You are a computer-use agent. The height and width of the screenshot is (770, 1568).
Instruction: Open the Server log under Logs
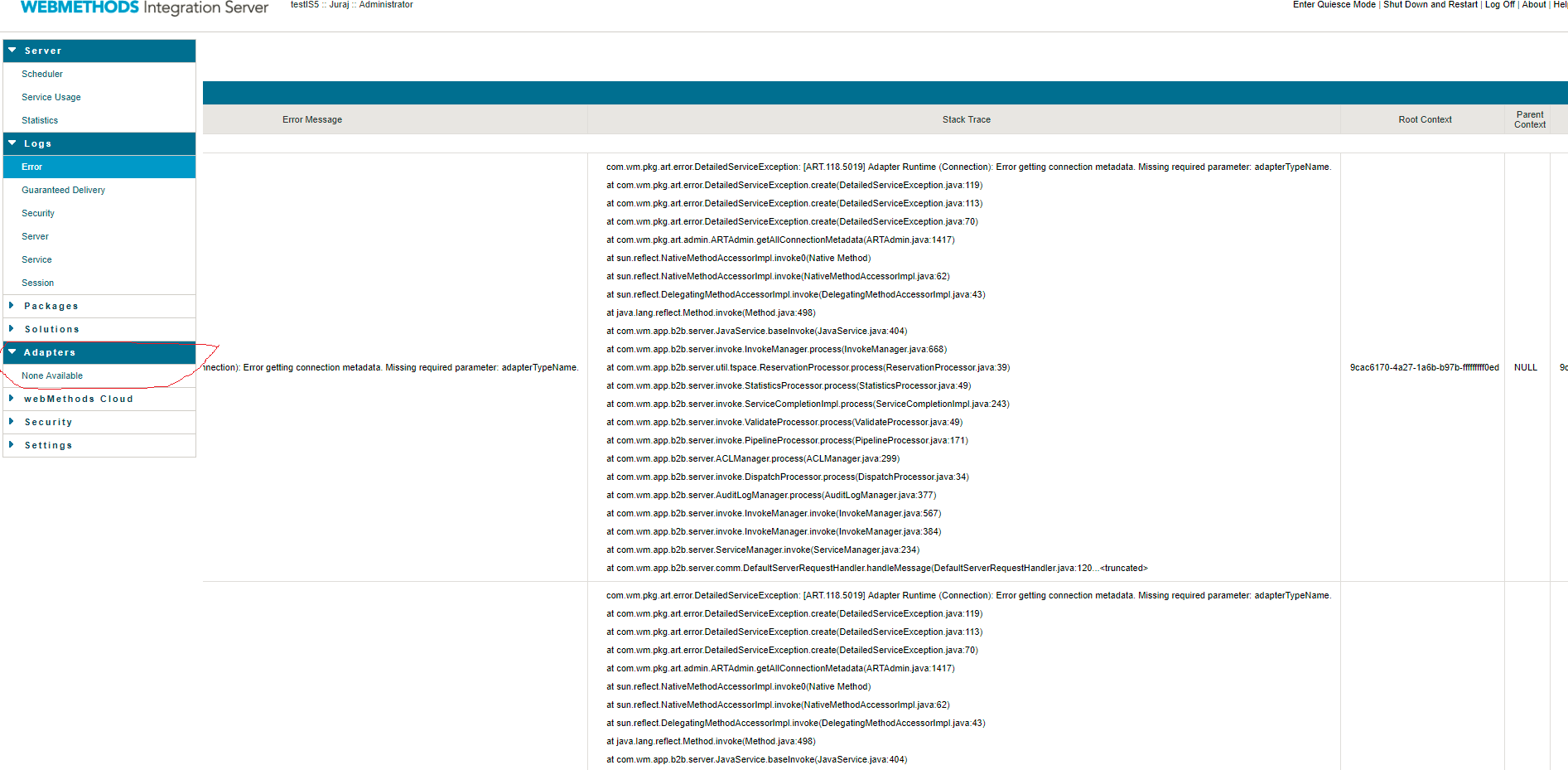pos(35,236)
